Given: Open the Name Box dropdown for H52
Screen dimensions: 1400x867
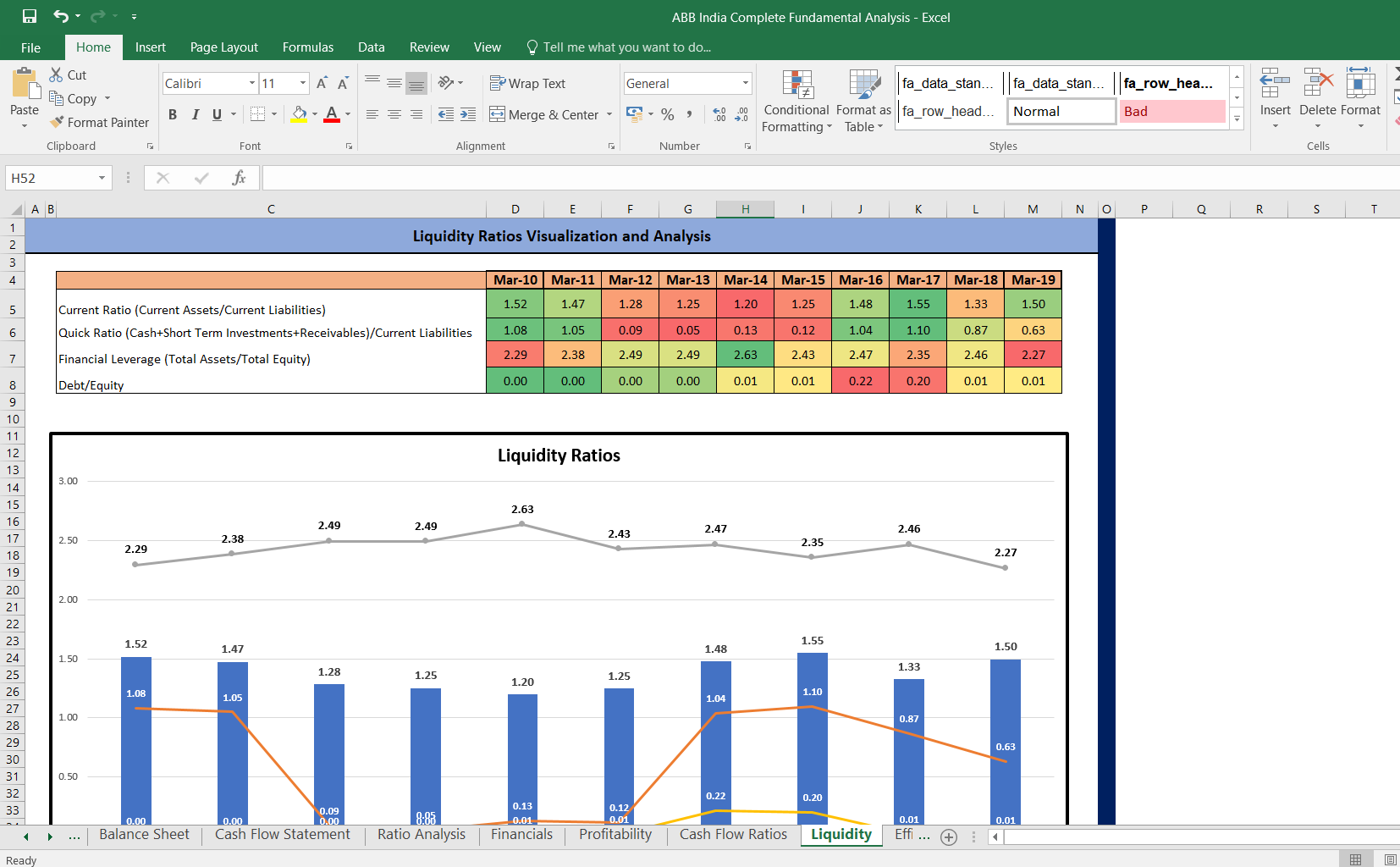Looking at the screenshot, I should [x=102, y=178].
